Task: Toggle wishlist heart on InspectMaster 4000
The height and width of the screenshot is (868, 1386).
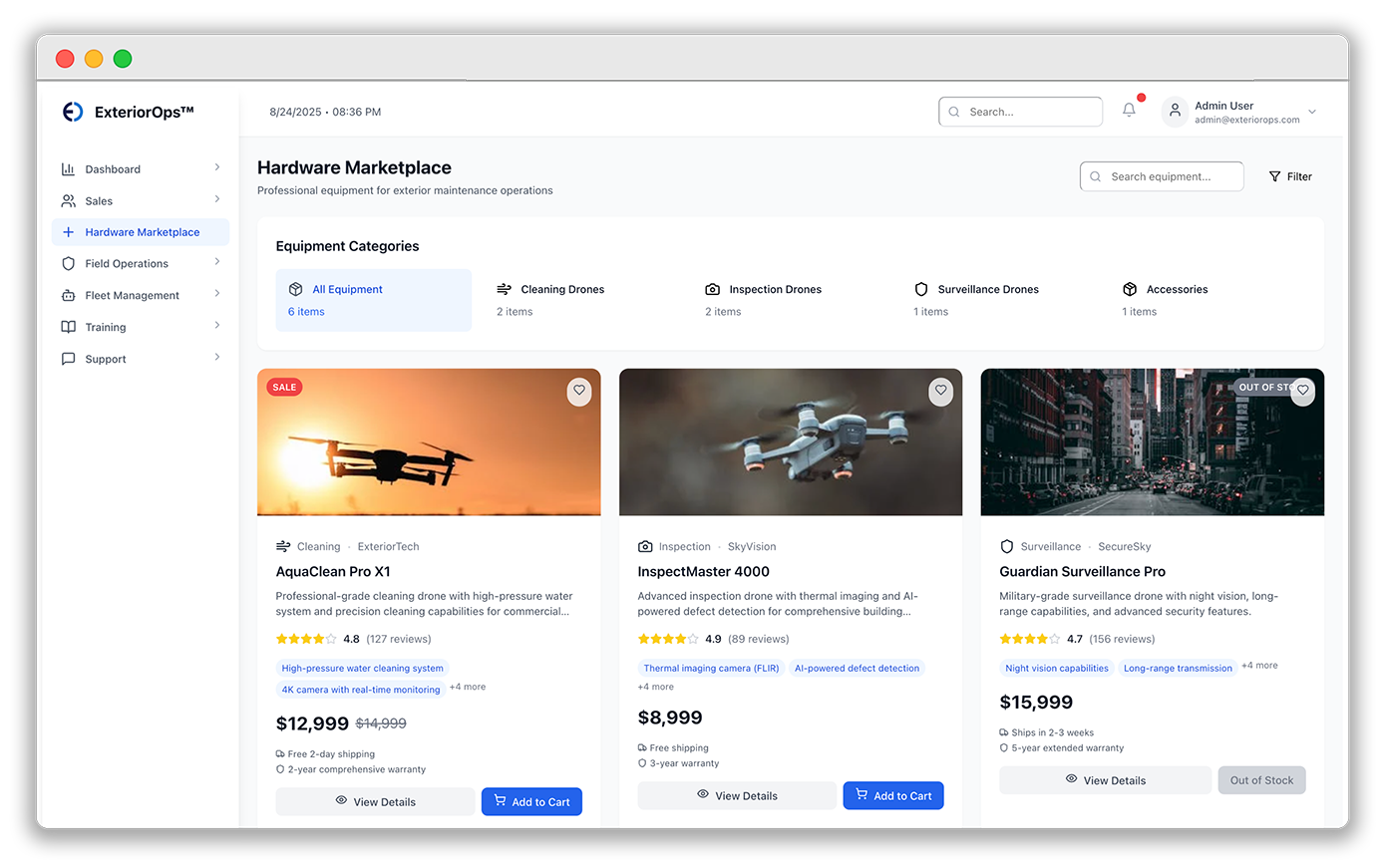Action: point(940,391)
